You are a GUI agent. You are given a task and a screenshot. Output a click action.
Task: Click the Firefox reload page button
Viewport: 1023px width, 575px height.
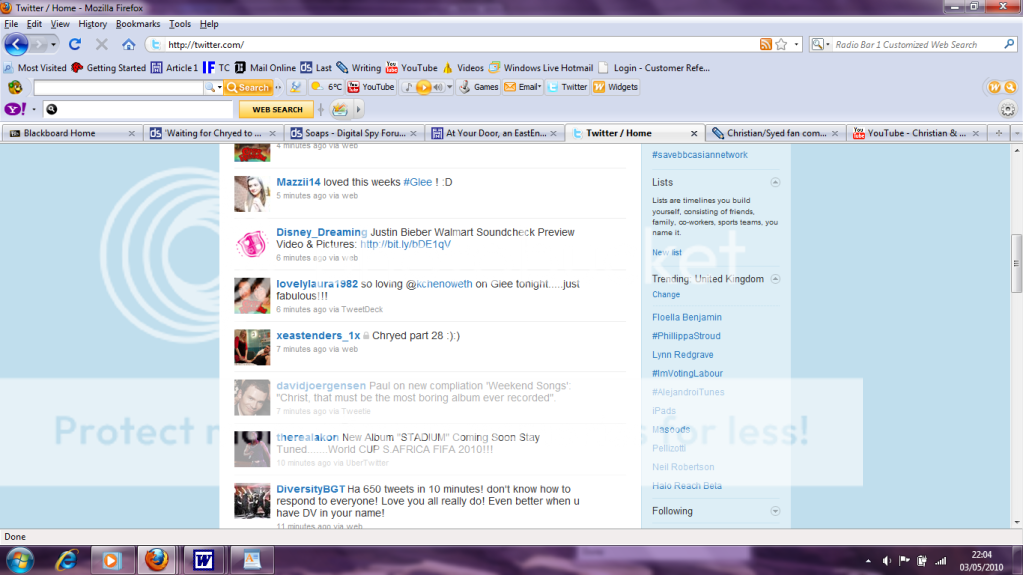click(x=75, y=44)
